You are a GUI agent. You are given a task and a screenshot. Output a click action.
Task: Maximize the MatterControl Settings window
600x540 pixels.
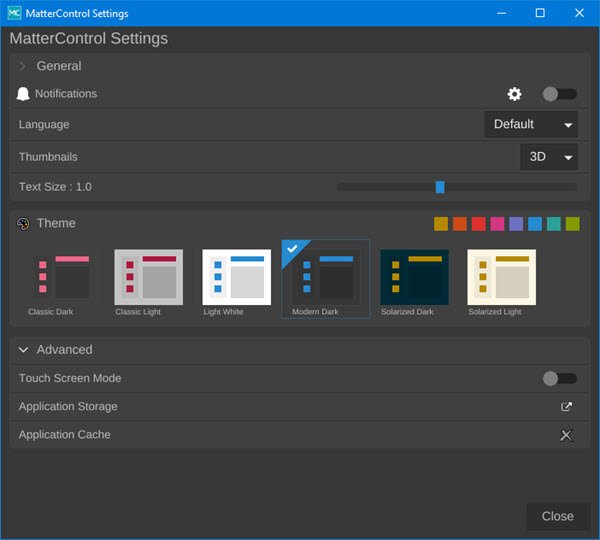coord(540,13)
